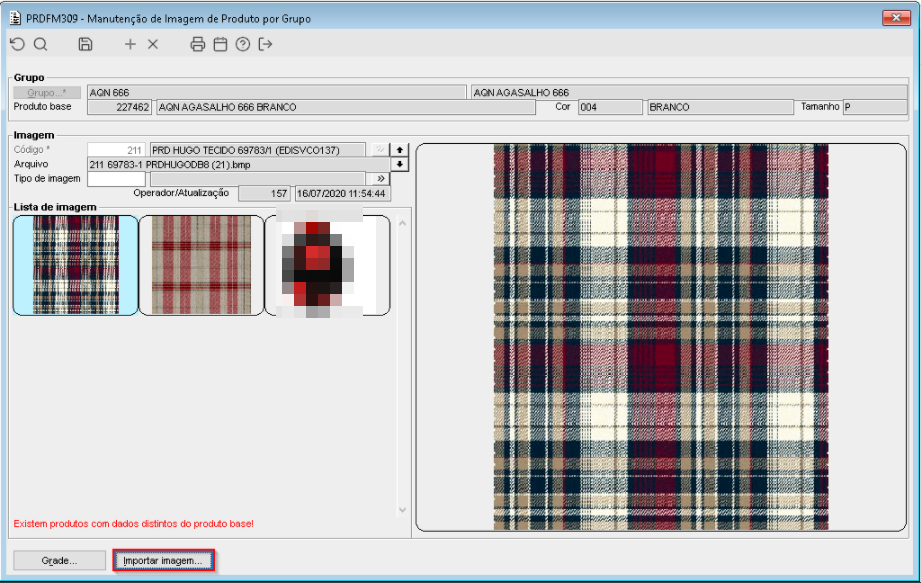Expand Tipo de imagem lookup chevron
This screenshot has height=583, width=921.
click(381, 178)
